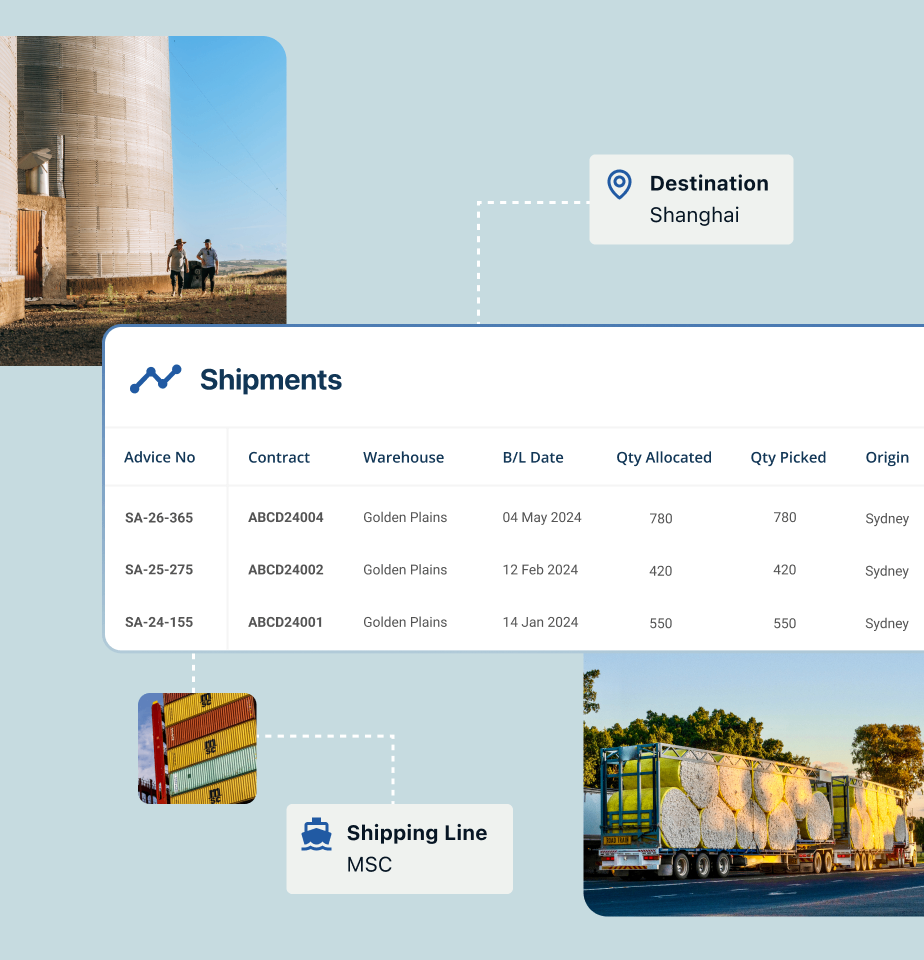Select contract ABCD24004
This screenshot has height=960, width=924.
click(285, 517)
